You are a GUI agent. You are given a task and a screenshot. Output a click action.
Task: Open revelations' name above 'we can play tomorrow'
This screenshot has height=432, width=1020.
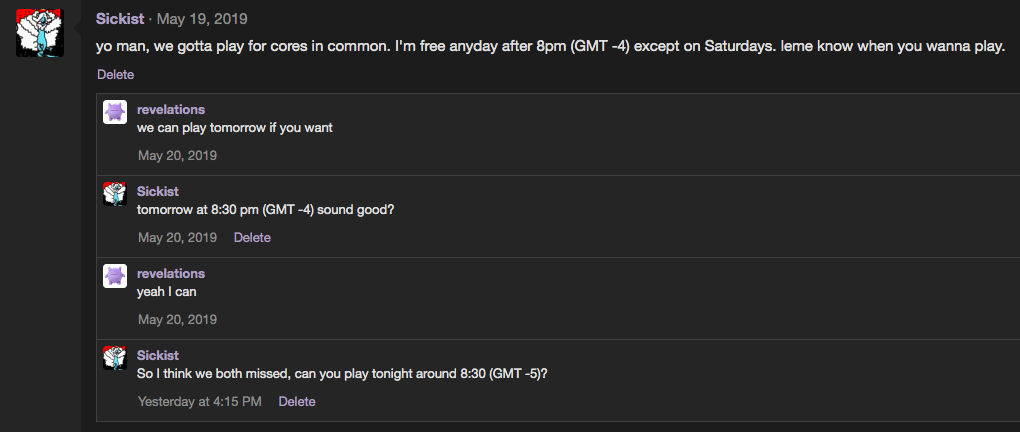coord(171,109)
